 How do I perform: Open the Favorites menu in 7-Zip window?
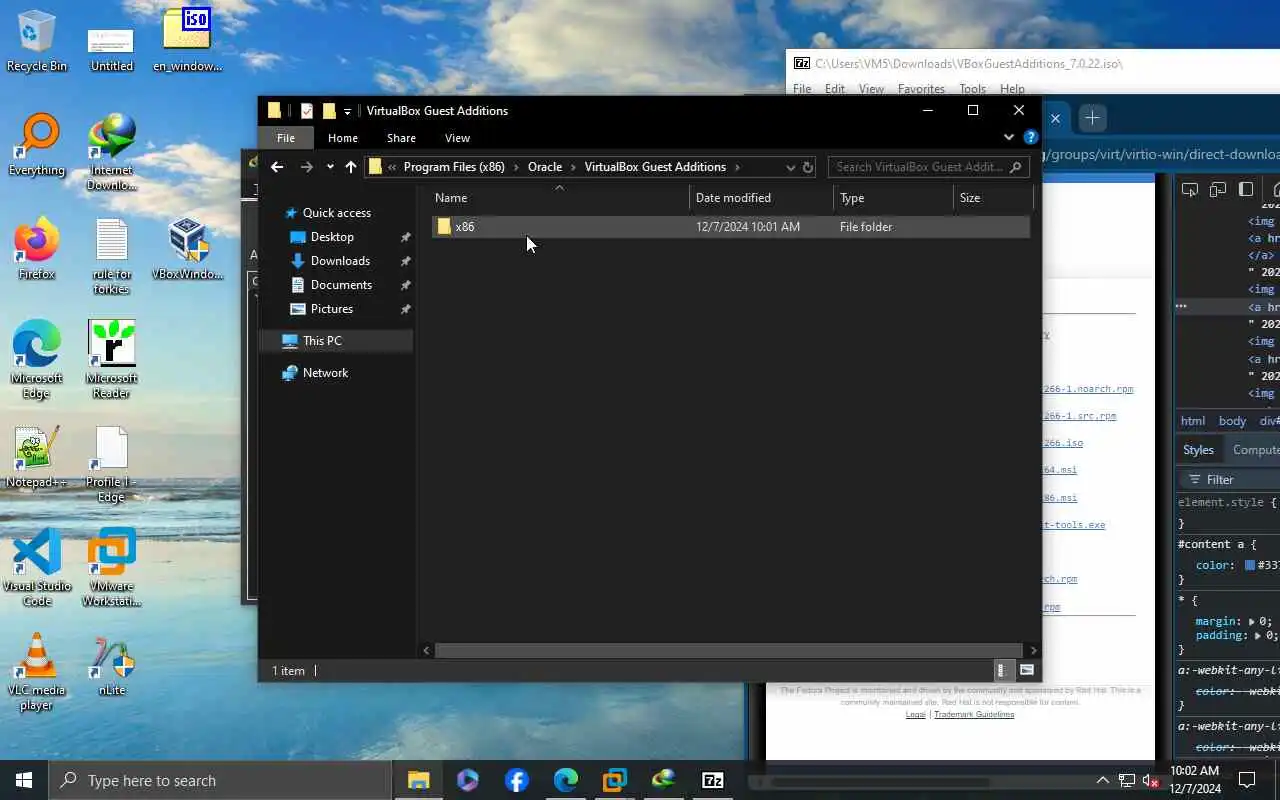[x=921, y=89]
